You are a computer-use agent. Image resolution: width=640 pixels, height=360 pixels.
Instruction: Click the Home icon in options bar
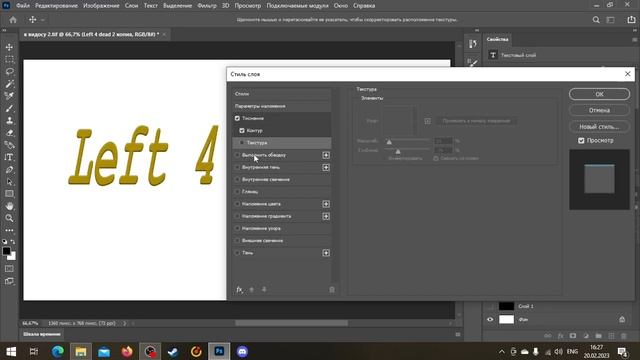click(x=13, y=20)
